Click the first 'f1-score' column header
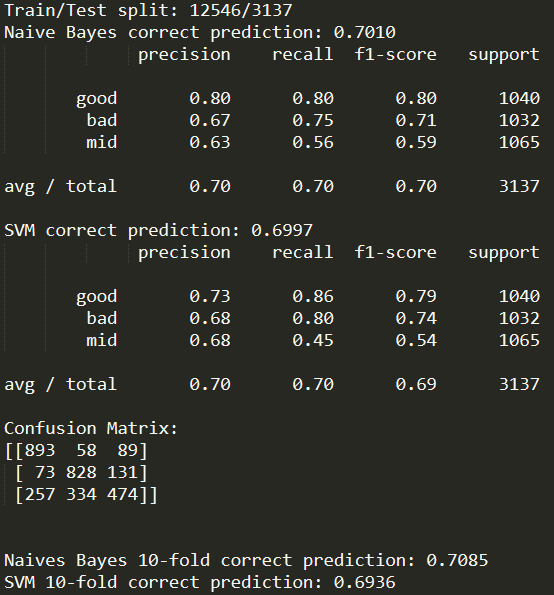 coord(396,55)
